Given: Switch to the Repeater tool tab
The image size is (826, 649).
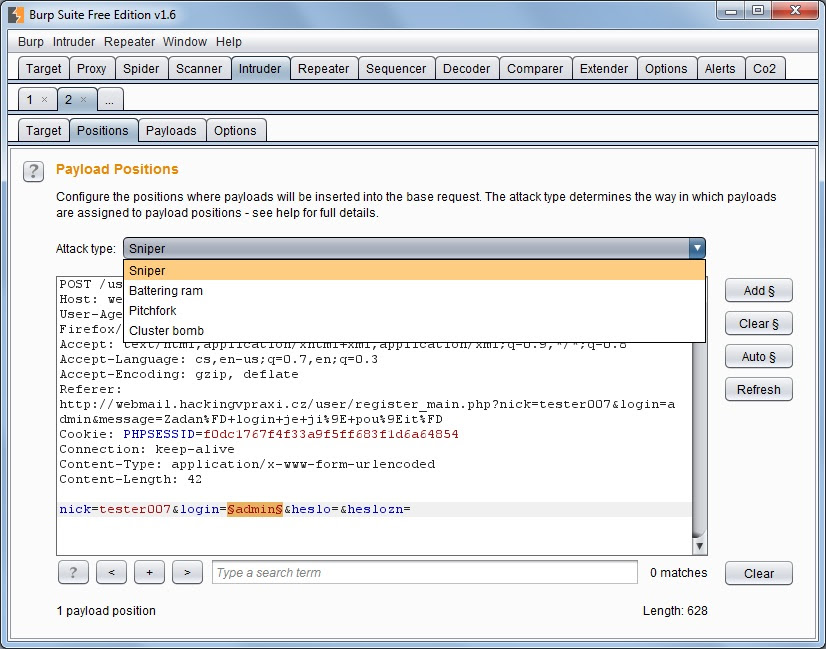Looking at the screenshot, I should click(323, 68).
